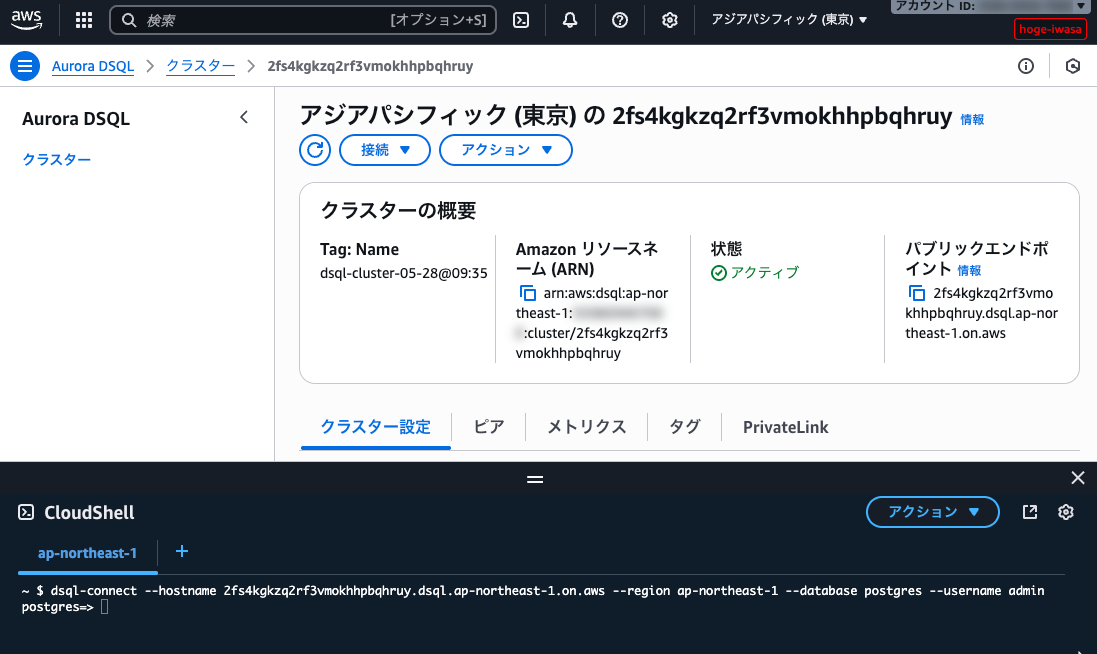Open the notifications bell
This screenshot has height=654, width=1097.
(570, 20)
